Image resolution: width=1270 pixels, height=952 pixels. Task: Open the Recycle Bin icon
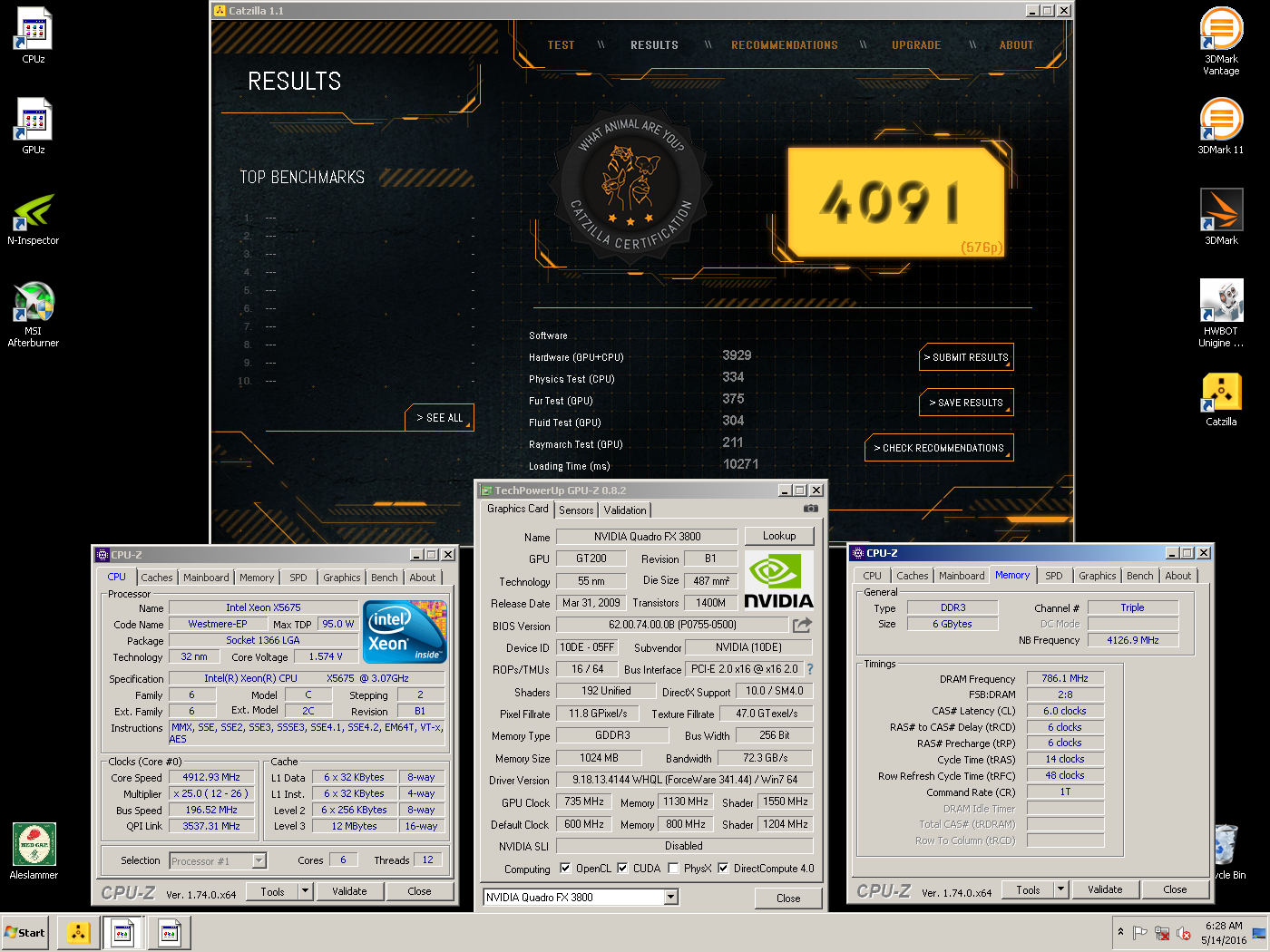point(1226,850)
